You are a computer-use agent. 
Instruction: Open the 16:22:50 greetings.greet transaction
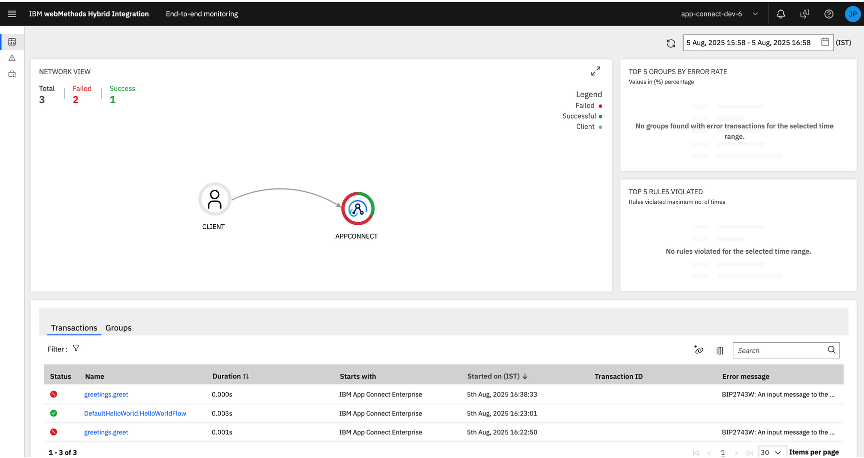tap(106, 433)
